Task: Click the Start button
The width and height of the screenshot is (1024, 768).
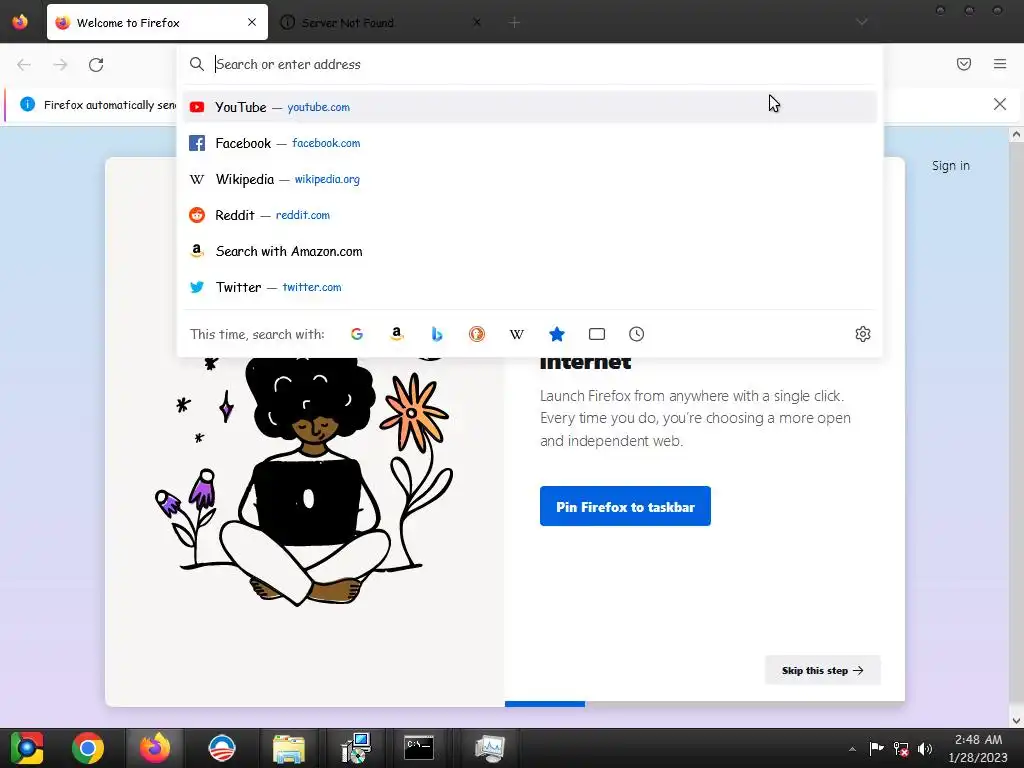Action: pos(27,748)
